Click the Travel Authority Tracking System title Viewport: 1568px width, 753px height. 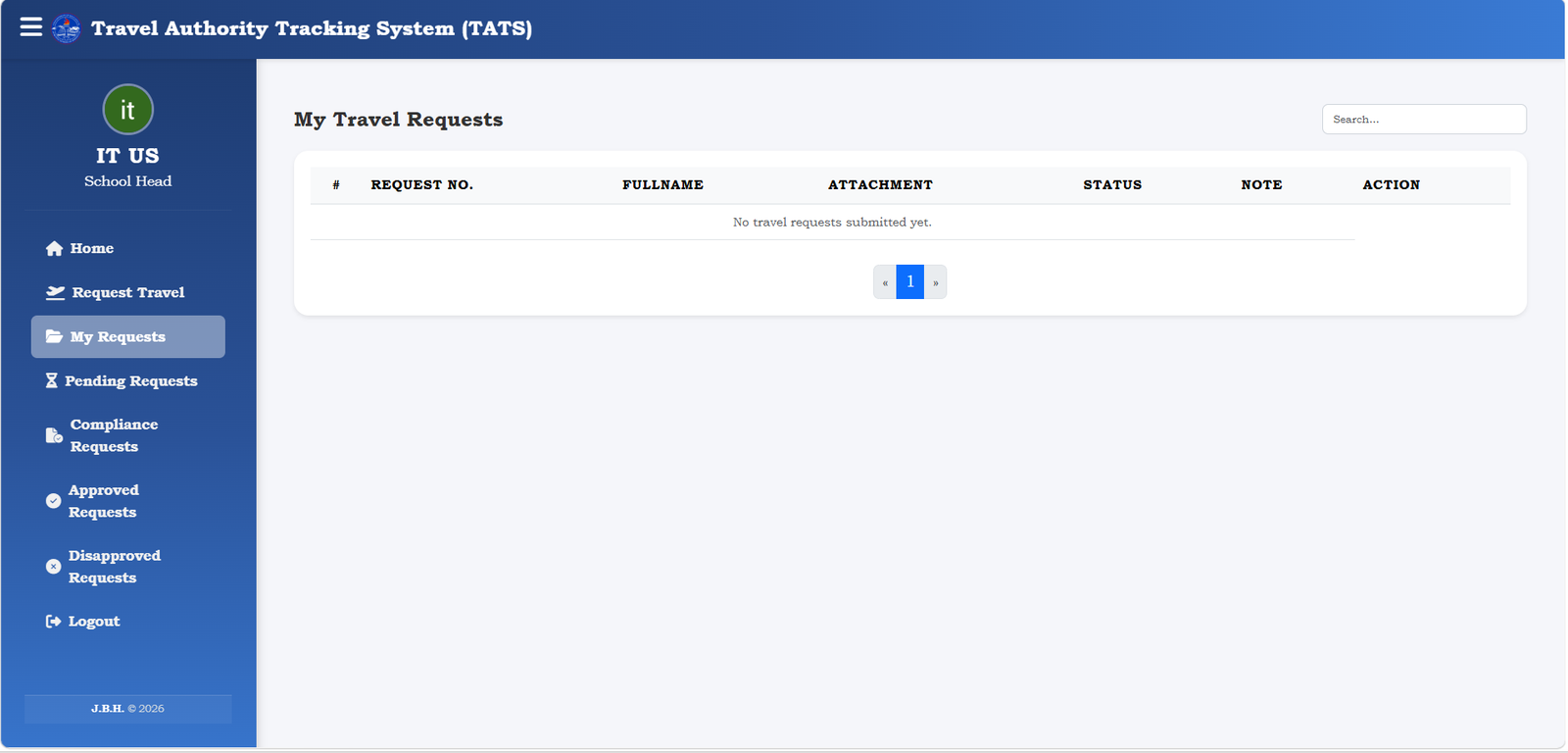(x=312, y=28)
